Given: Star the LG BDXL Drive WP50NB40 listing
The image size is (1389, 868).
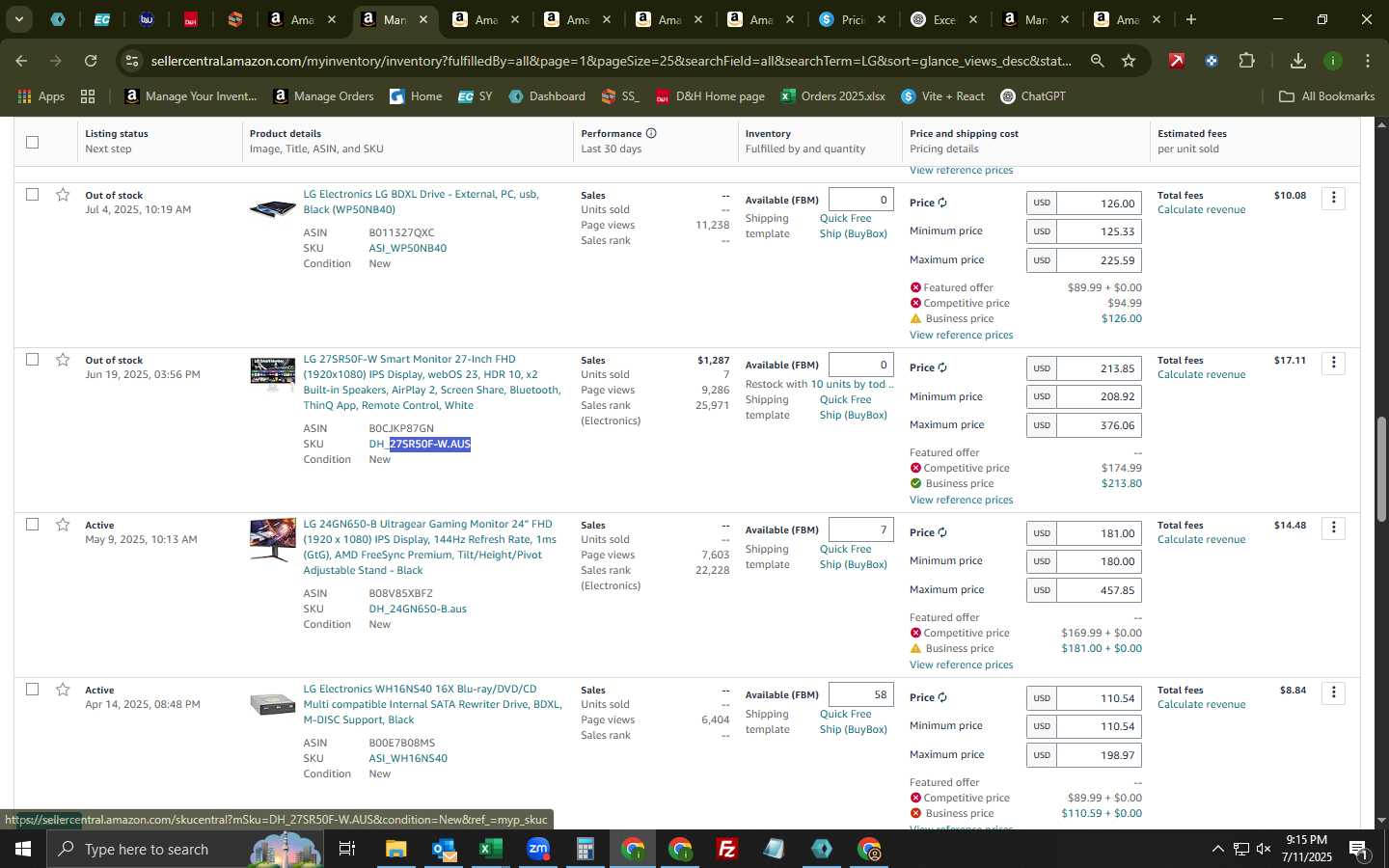Looking at the screenshot, I should pos(63,195).
